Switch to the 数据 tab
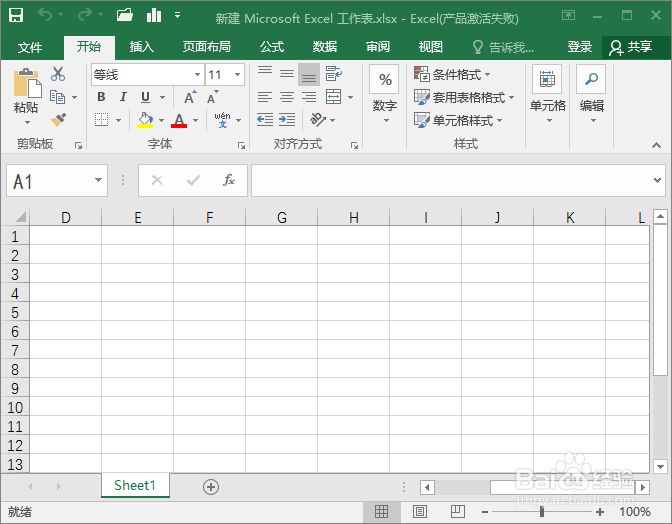 (x=324, y=47)
